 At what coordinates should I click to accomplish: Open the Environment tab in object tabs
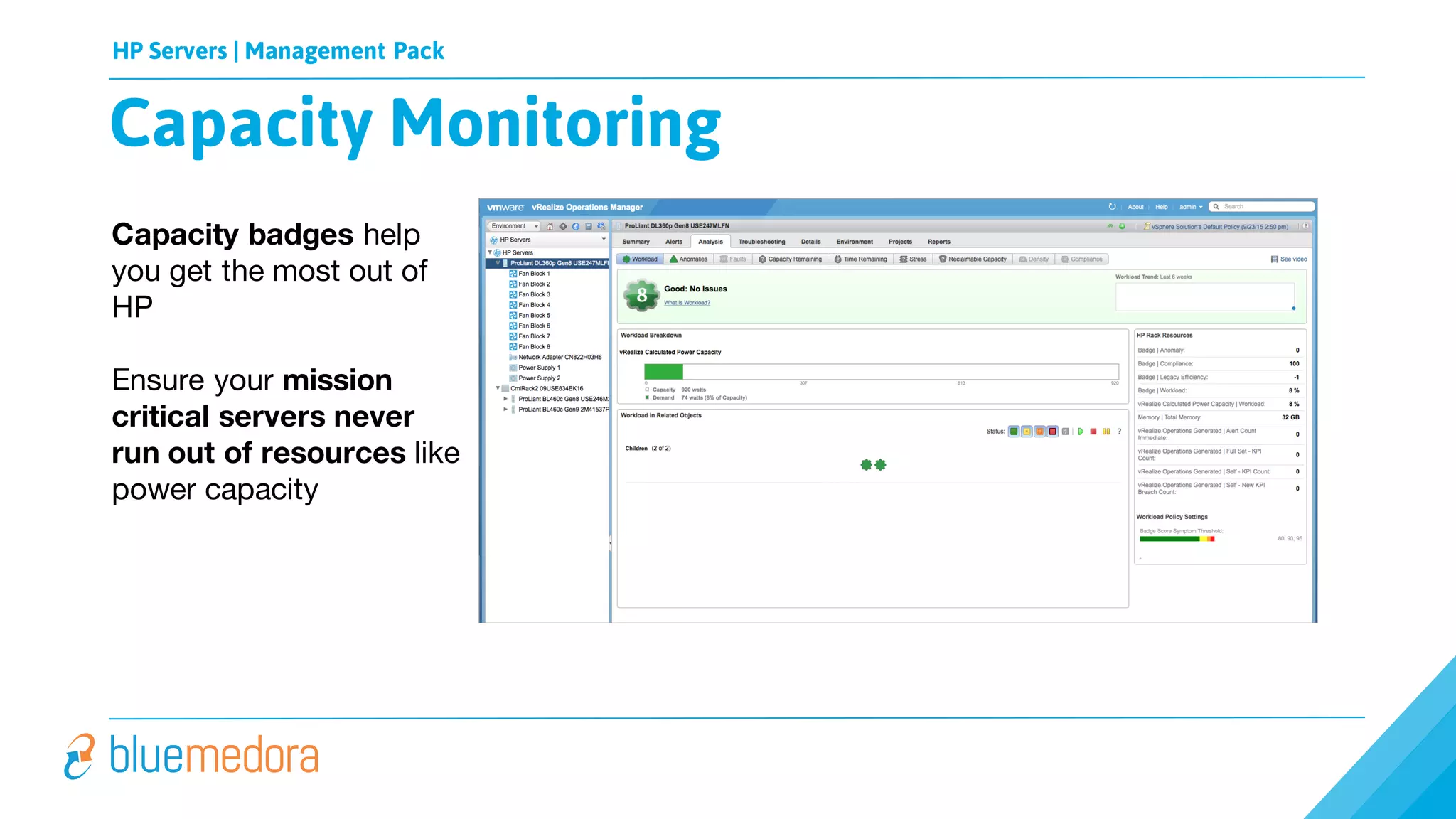855,242
